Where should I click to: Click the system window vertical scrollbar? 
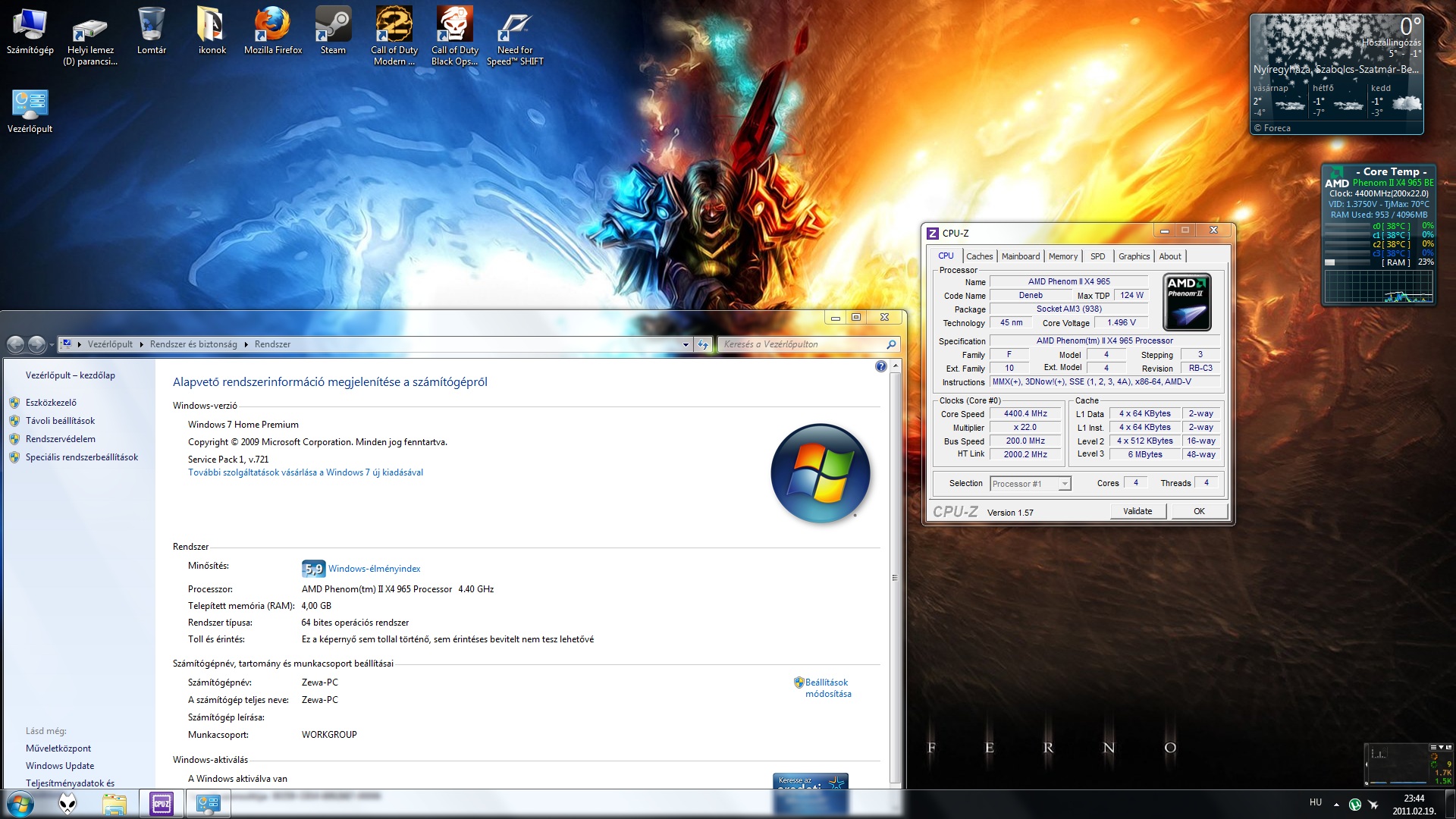click(895, 578)
